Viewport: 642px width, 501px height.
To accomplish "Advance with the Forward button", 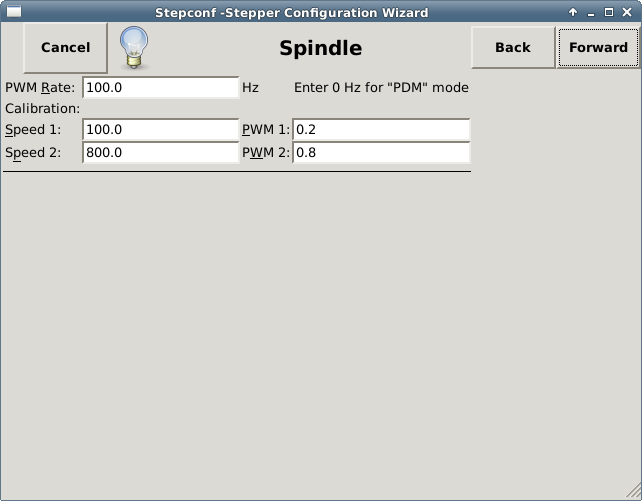I will 598,47.
